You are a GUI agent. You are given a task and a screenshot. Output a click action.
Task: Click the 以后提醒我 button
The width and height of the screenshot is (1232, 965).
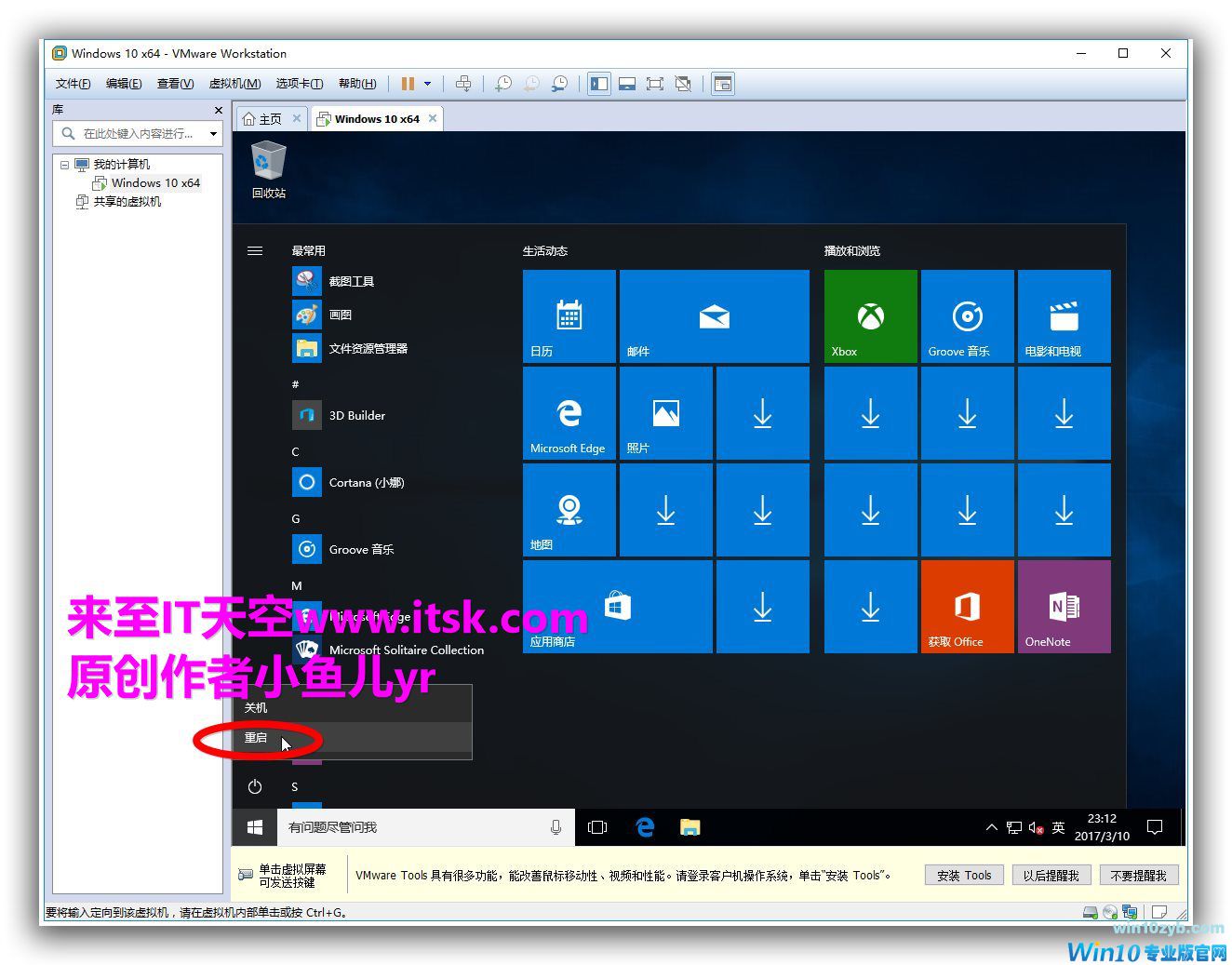1051,876
